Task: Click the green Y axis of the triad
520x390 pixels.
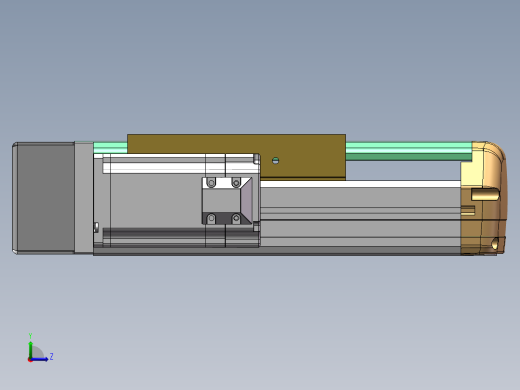Action: click(30, 349)
